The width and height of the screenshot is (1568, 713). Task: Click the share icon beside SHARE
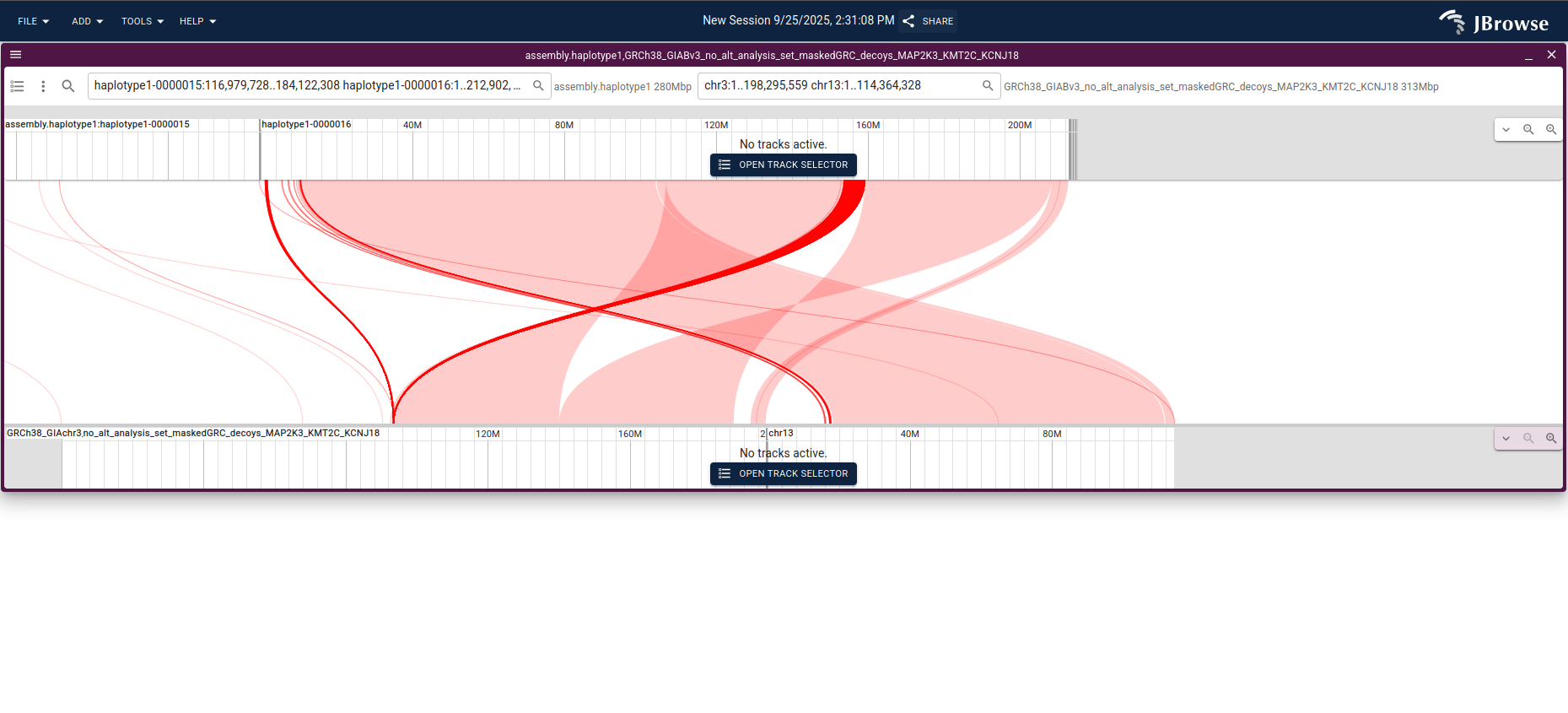pos(908,21)
